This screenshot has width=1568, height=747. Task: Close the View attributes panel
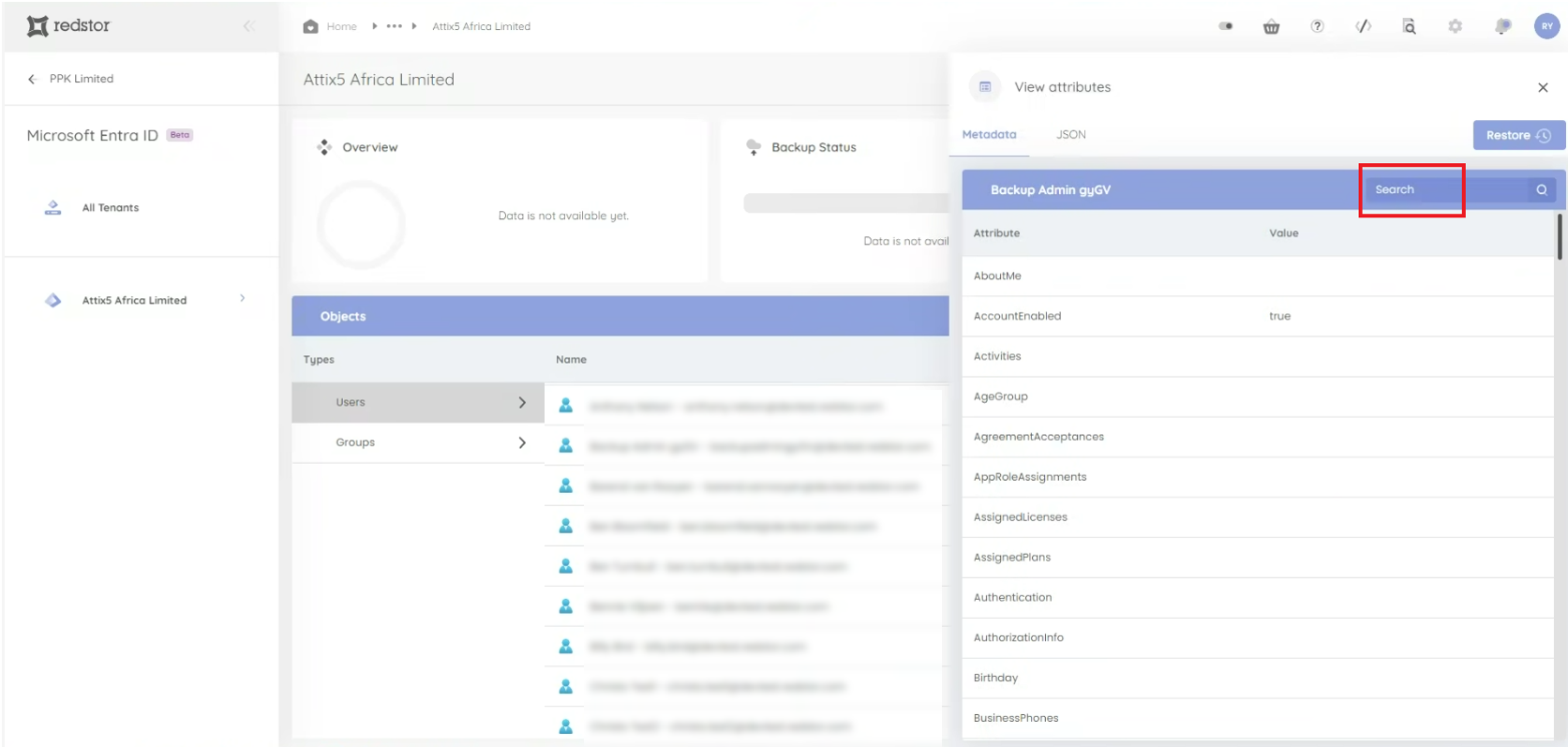pyautogui.click(x=1543, y=87)
